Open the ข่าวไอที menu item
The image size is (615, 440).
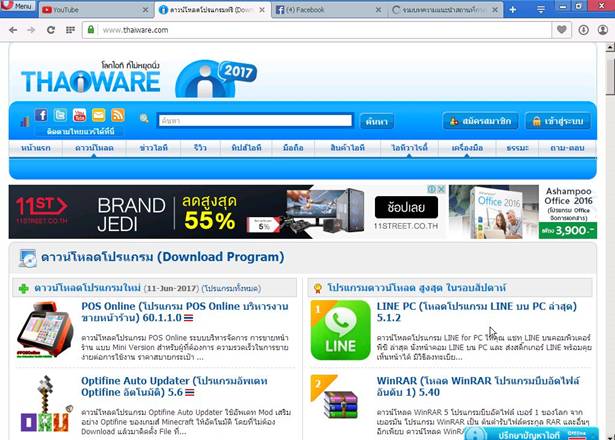click(153, 148)
